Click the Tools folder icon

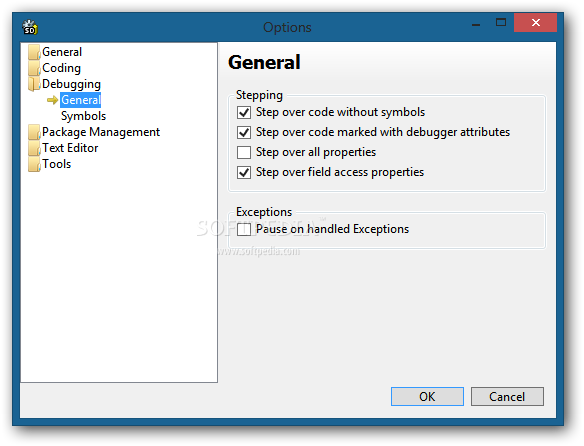tap(34, 164)
